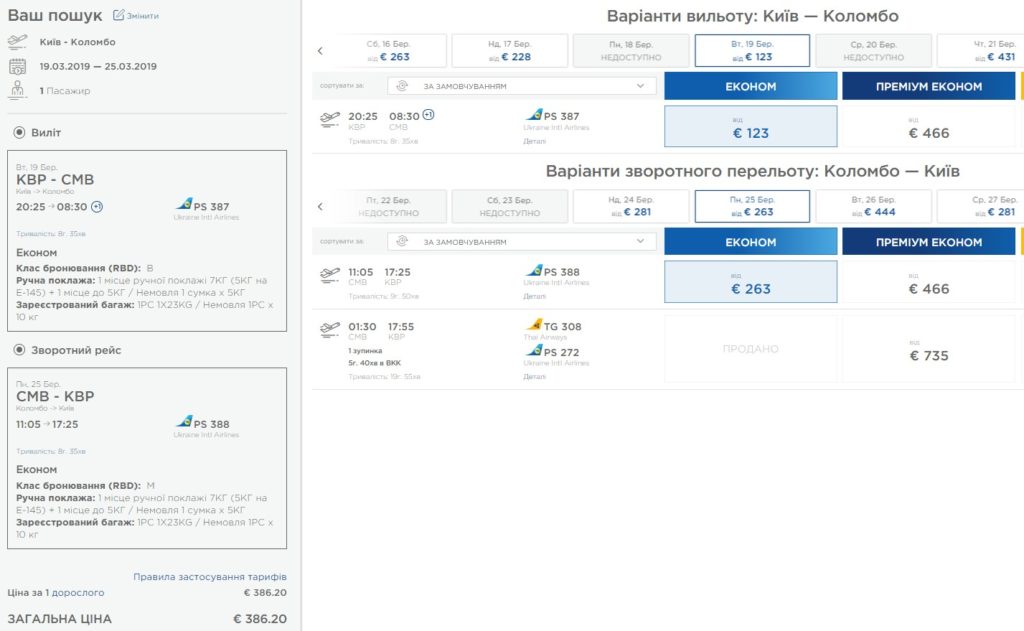Open the outbound sort dropdown За замовчуванням
The width and height of the screenshot is (1024, 631).
click(x=522, y=86)
